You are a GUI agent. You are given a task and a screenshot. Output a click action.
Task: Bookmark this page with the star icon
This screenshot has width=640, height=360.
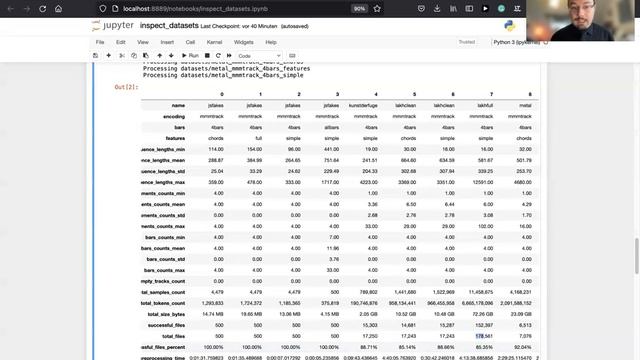click(377, 9)
